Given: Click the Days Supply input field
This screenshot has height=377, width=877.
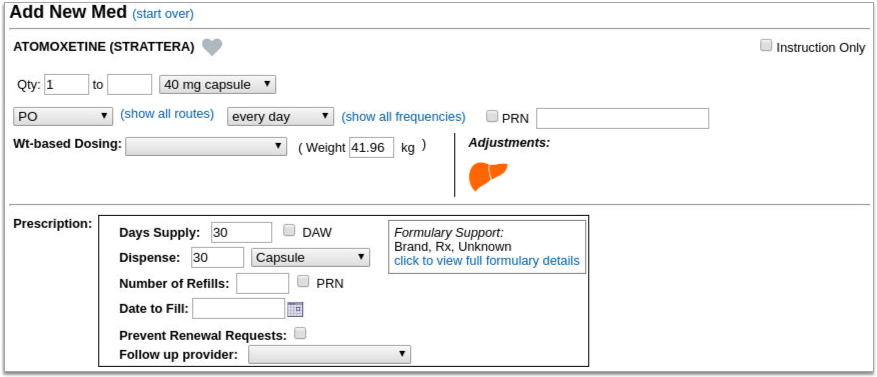Looking at the screenshot, I should (x=242, y=232).
